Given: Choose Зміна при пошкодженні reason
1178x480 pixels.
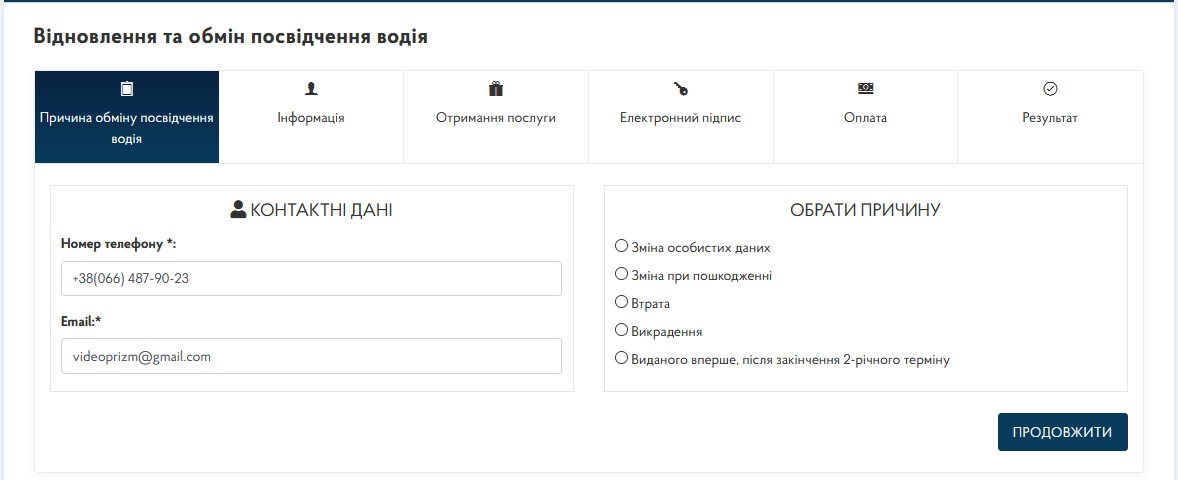Looking at the screenshot, I should pyautogui.click(x=621, y=273).
